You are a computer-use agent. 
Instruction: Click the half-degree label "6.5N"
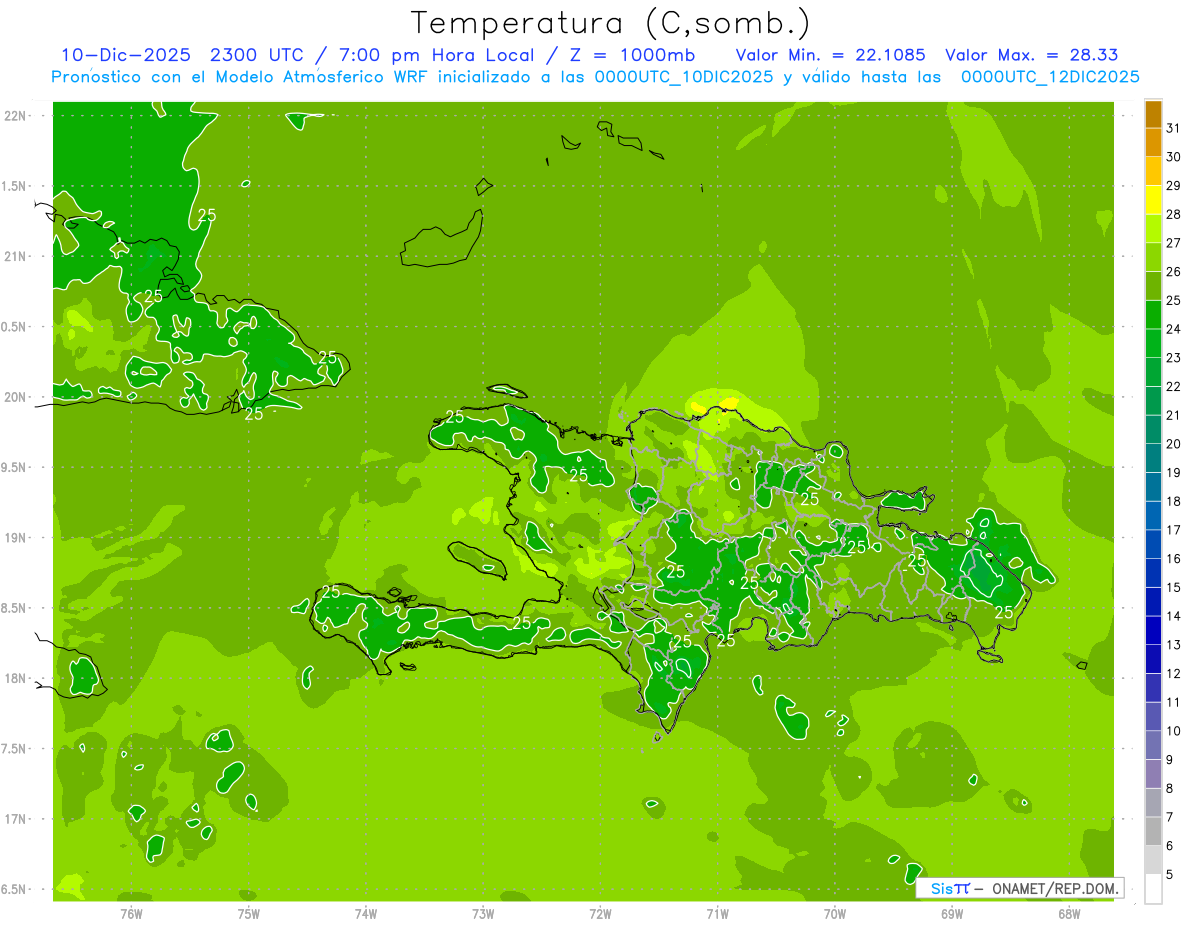[13, 890]
